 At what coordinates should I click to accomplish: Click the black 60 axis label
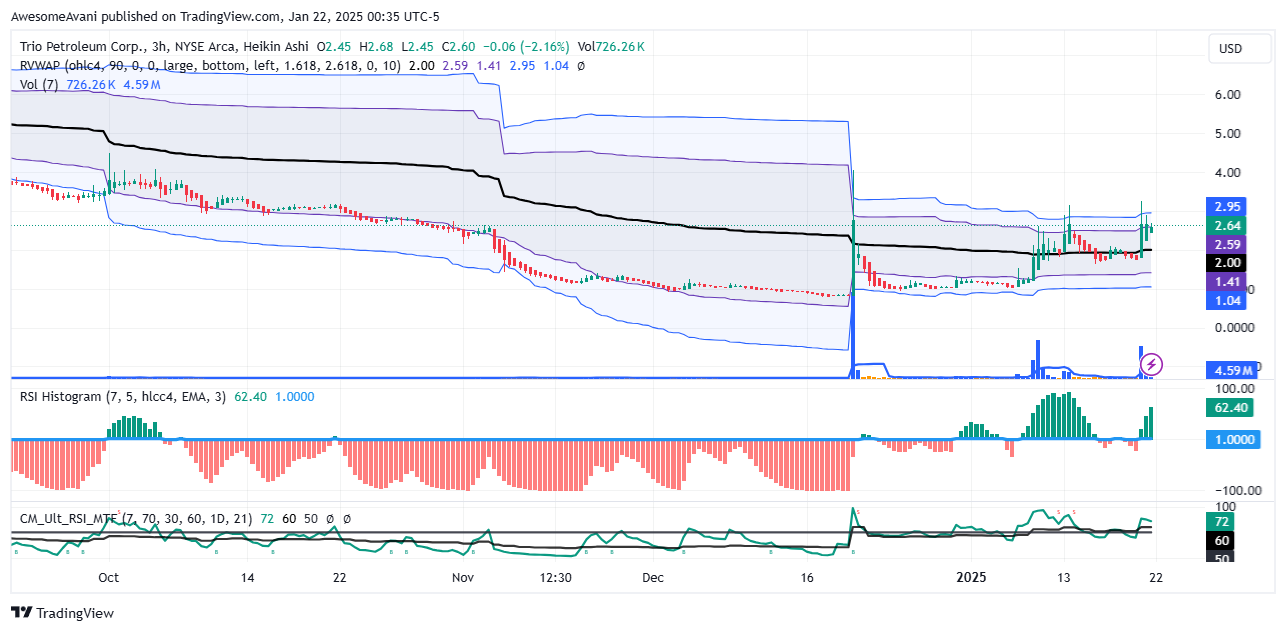coord(1221,540)
